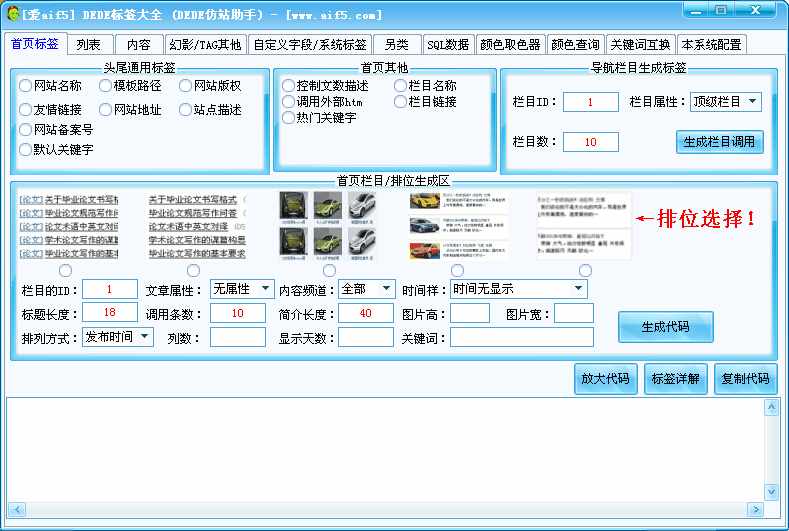789x531 pixels.
Task: Click the 图片宽 input field
Action: click(574, 313)
